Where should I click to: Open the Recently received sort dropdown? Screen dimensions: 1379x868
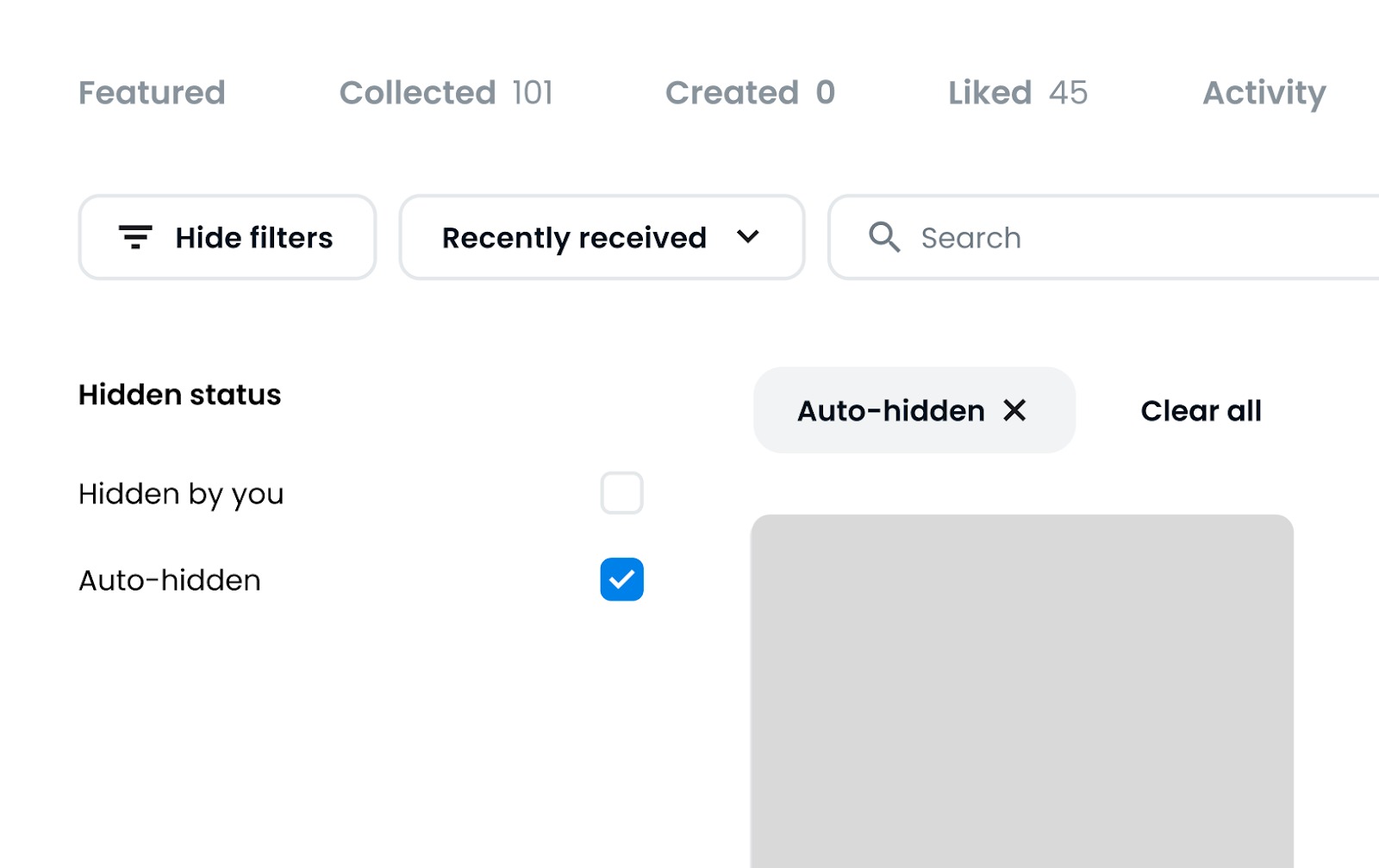[602, 237]
